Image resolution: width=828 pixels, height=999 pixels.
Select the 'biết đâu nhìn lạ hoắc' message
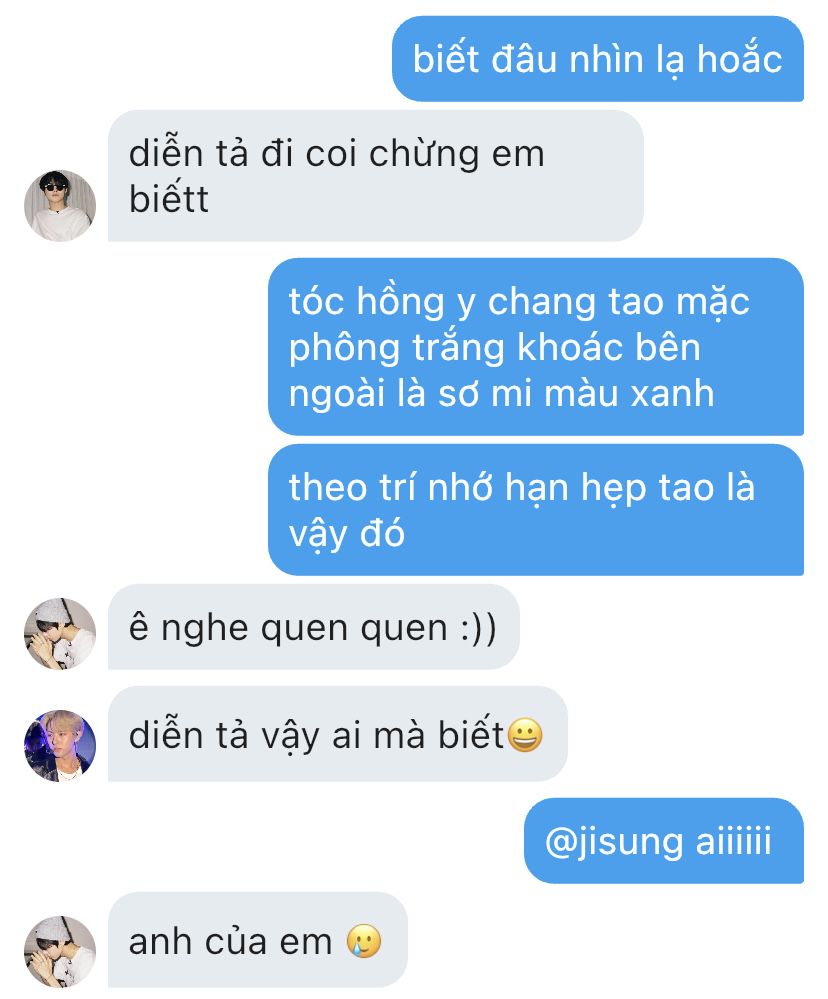point(597,59)
